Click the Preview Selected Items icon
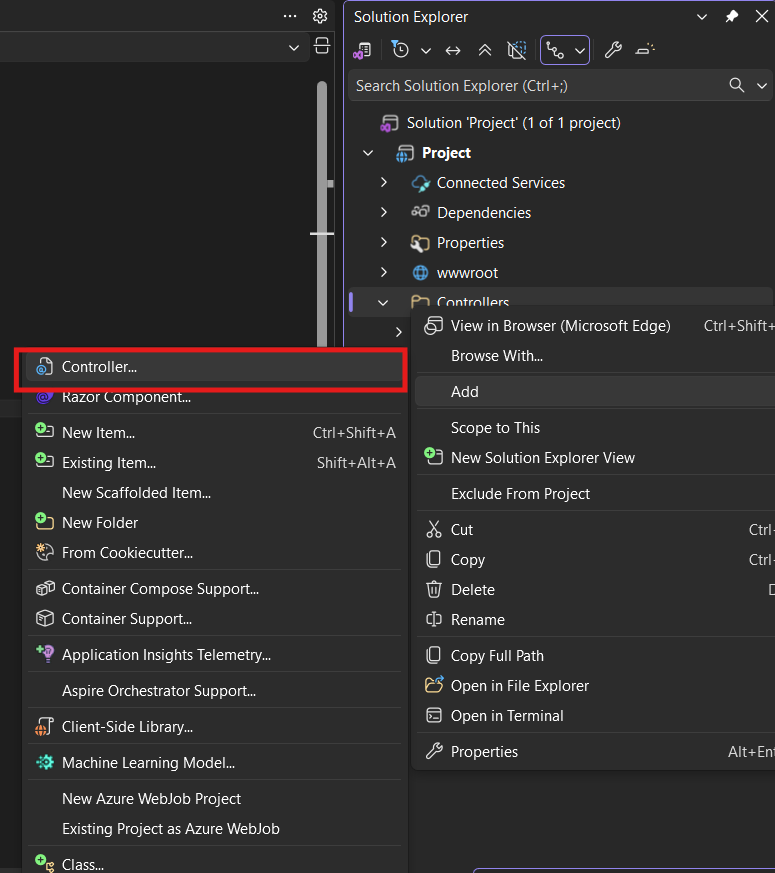This screenshot has height=873, width=775. click(645, 50)
